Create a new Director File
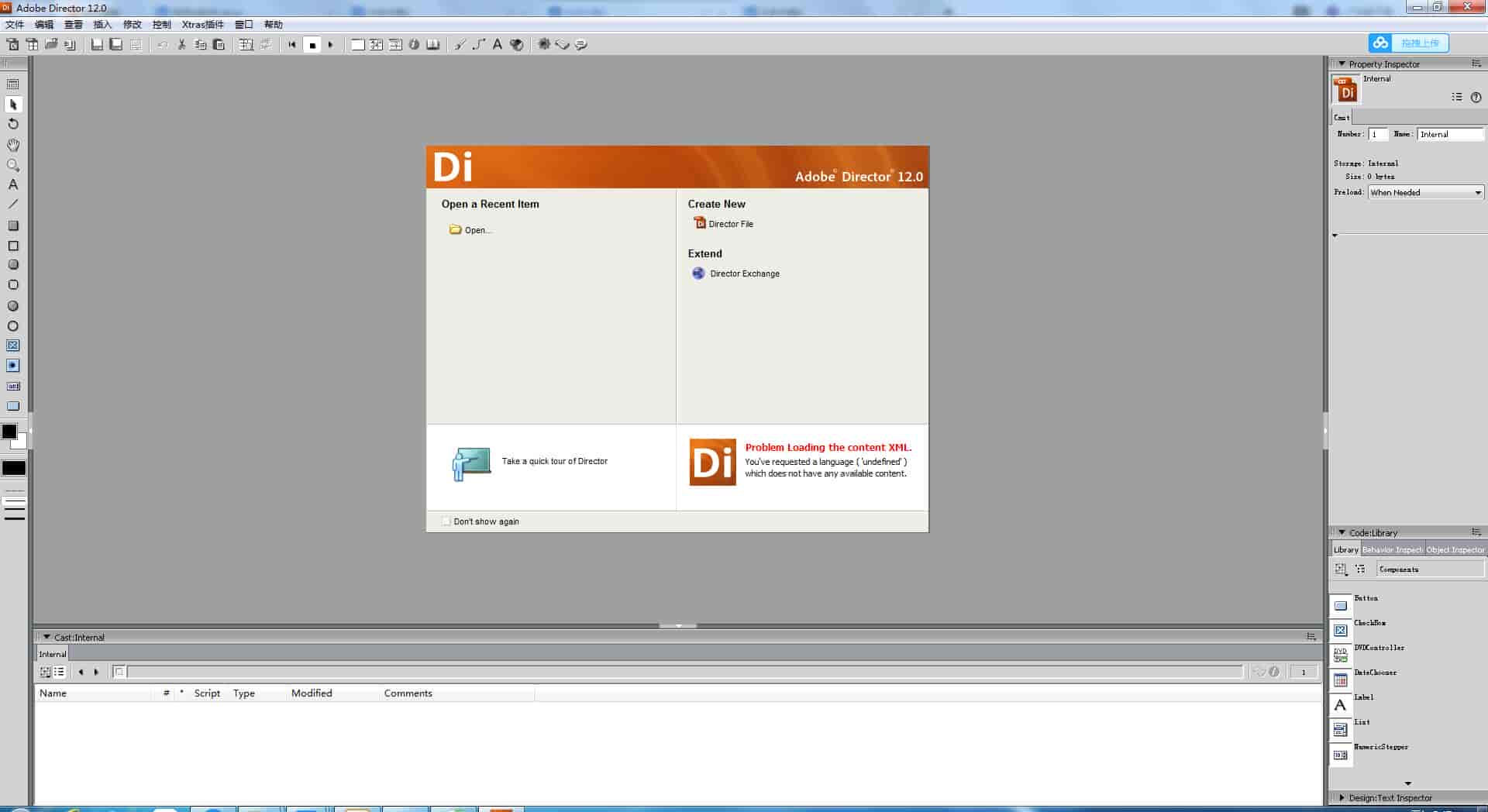This screenshot has width=1488, height=812. click(730, 224)
